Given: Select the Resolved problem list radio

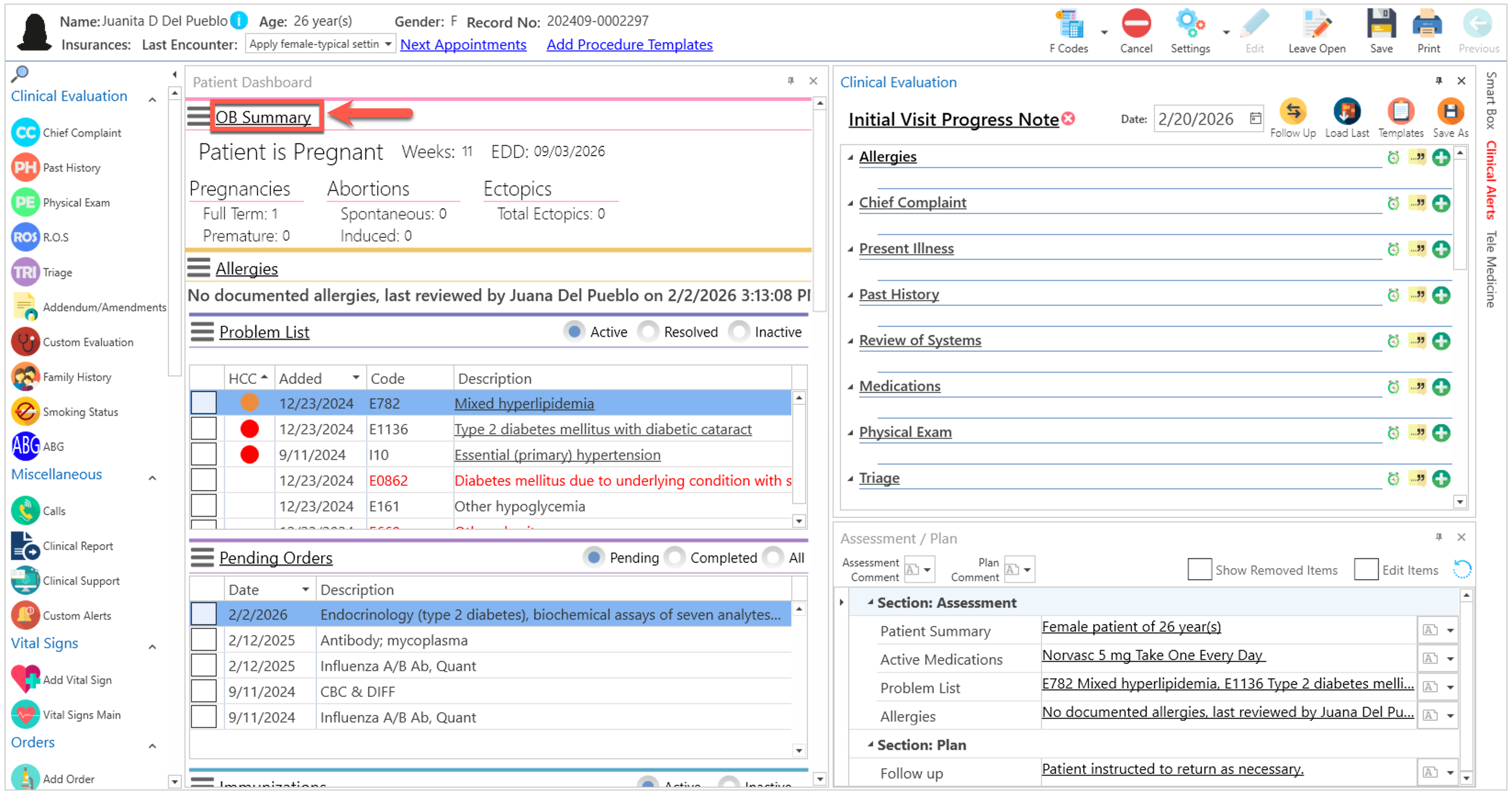Looking at the screenshot, I should click(649, 332).
